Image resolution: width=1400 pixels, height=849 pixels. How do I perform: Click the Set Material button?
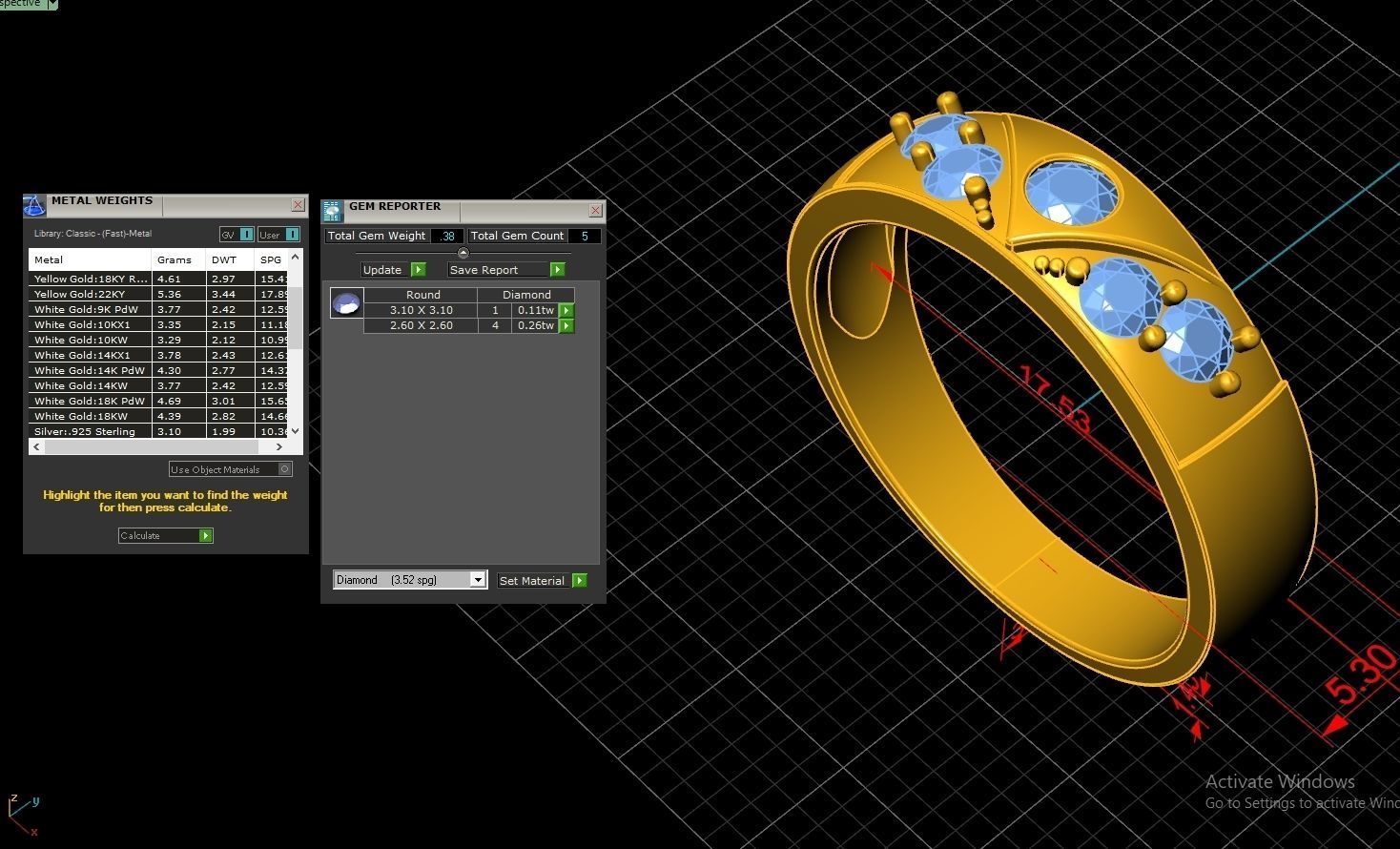point(542,580)
